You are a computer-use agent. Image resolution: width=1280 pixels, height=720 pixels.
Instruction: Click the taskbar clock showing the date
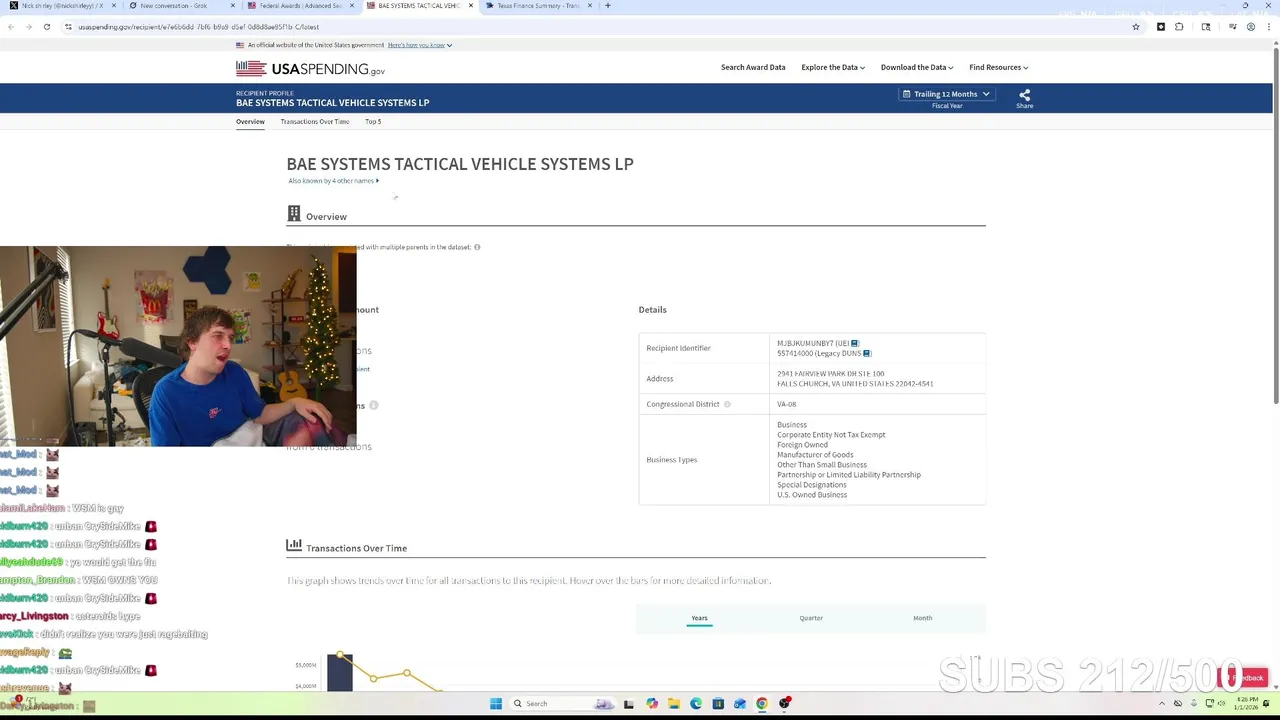1248,703
